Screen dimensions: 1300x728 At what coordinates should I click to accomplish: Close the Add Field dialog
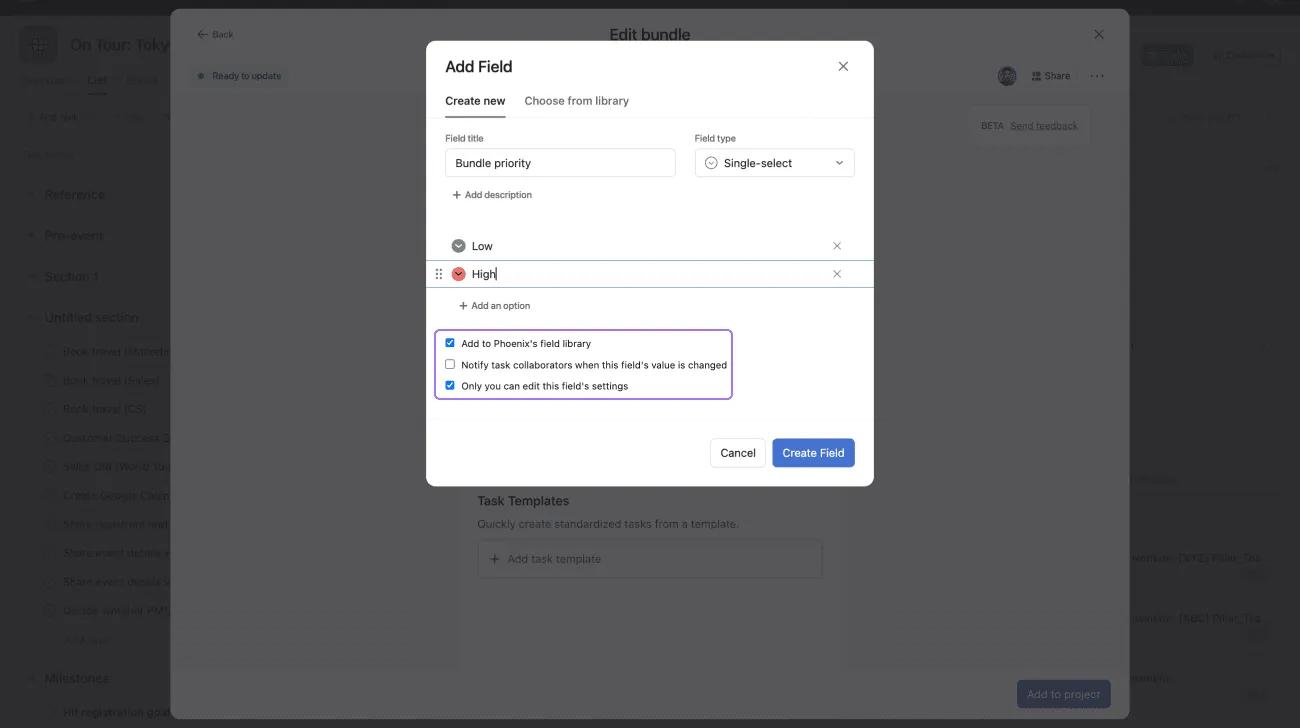coord(843,66)
